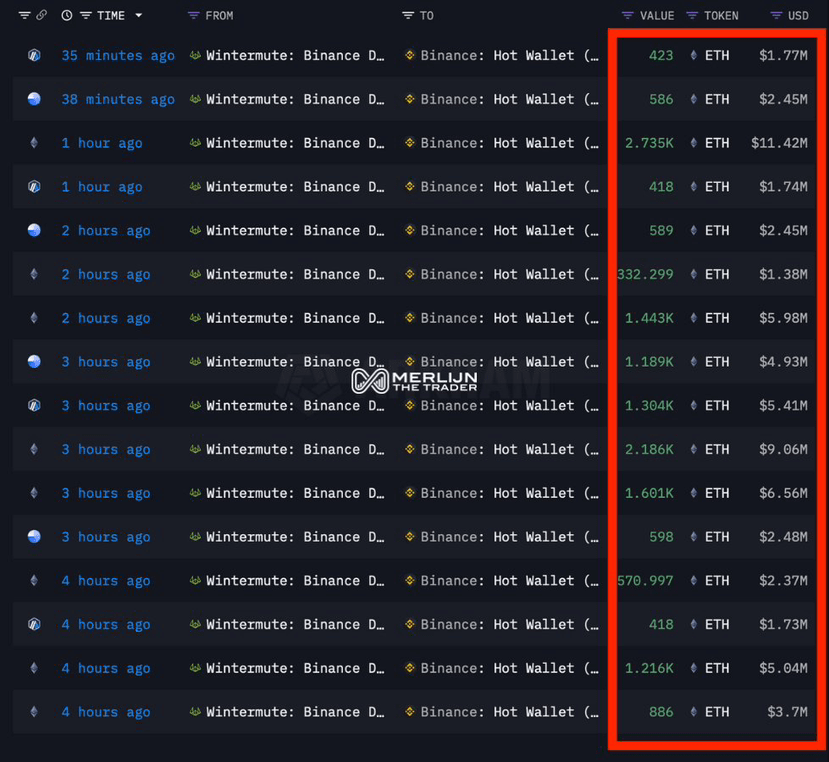Click the Ethereum chain icon in the 332.299 row

pyautogui.click(x=34, y=274)
